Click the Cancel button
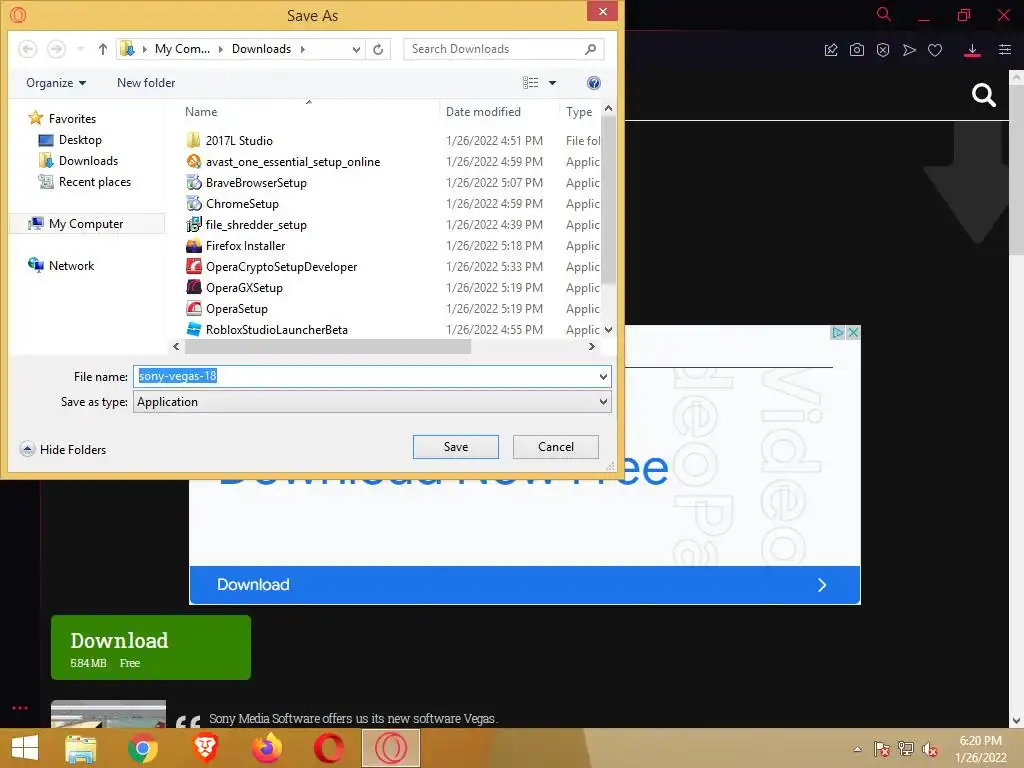 click(556, 447)
